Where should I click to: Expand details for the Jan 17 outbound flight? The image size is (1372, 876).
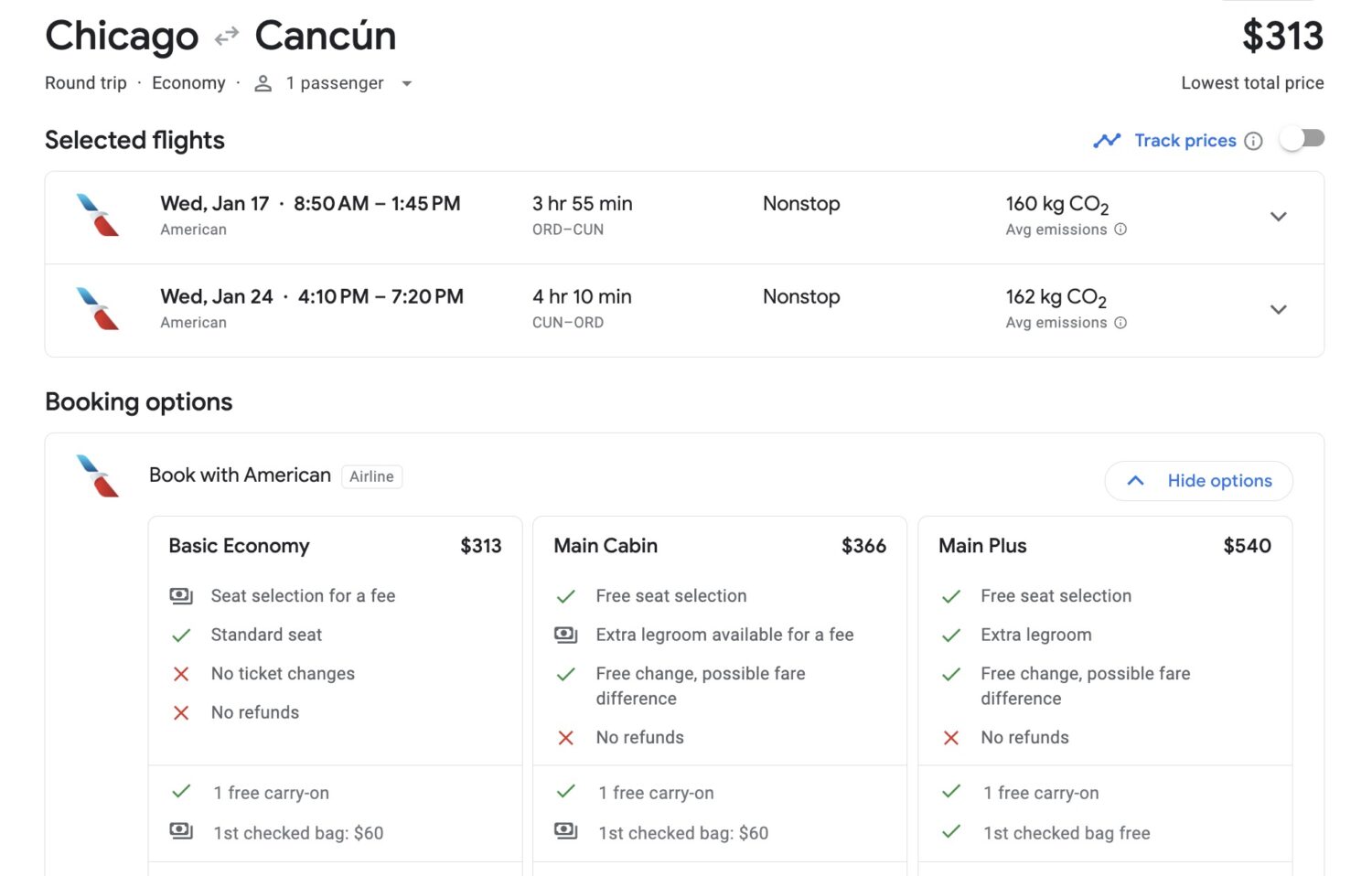[1279, 217]
